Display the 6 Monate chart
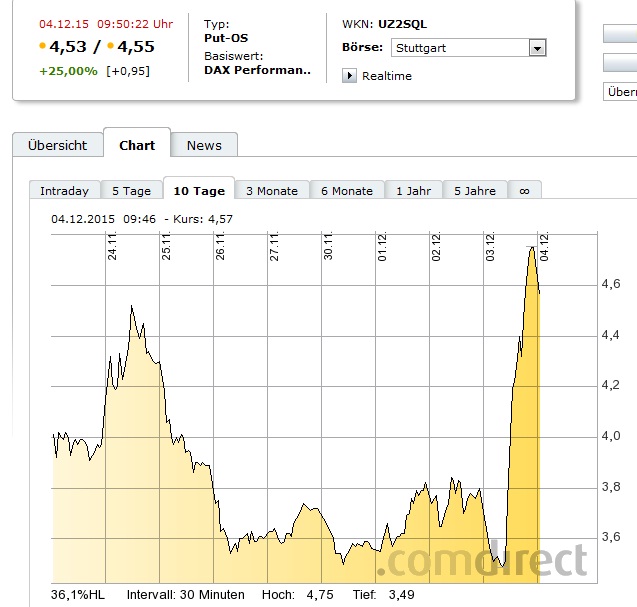 pos(346,191)
